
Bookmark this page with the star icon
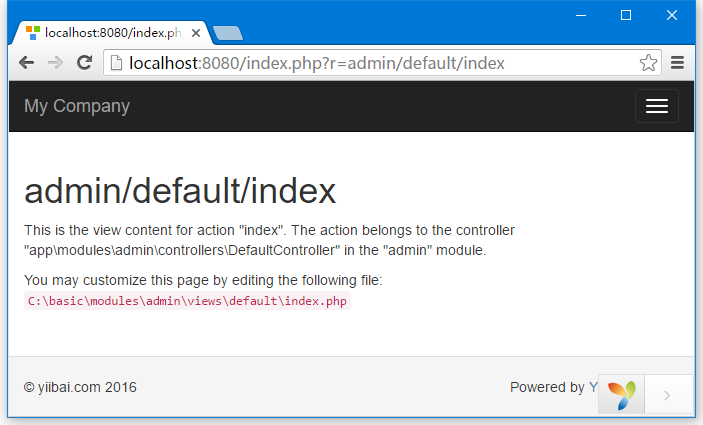pos(648,63)
